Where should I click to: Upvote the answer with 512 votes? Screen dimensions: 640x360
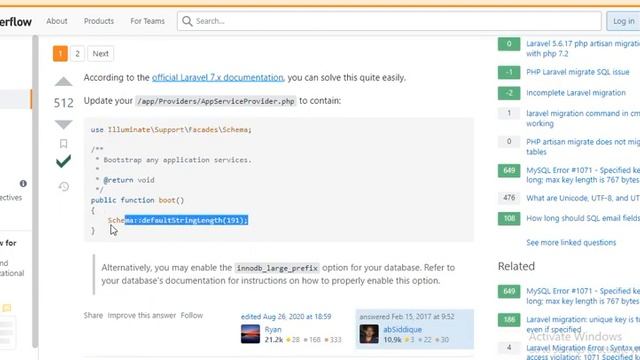click(63, 82)
